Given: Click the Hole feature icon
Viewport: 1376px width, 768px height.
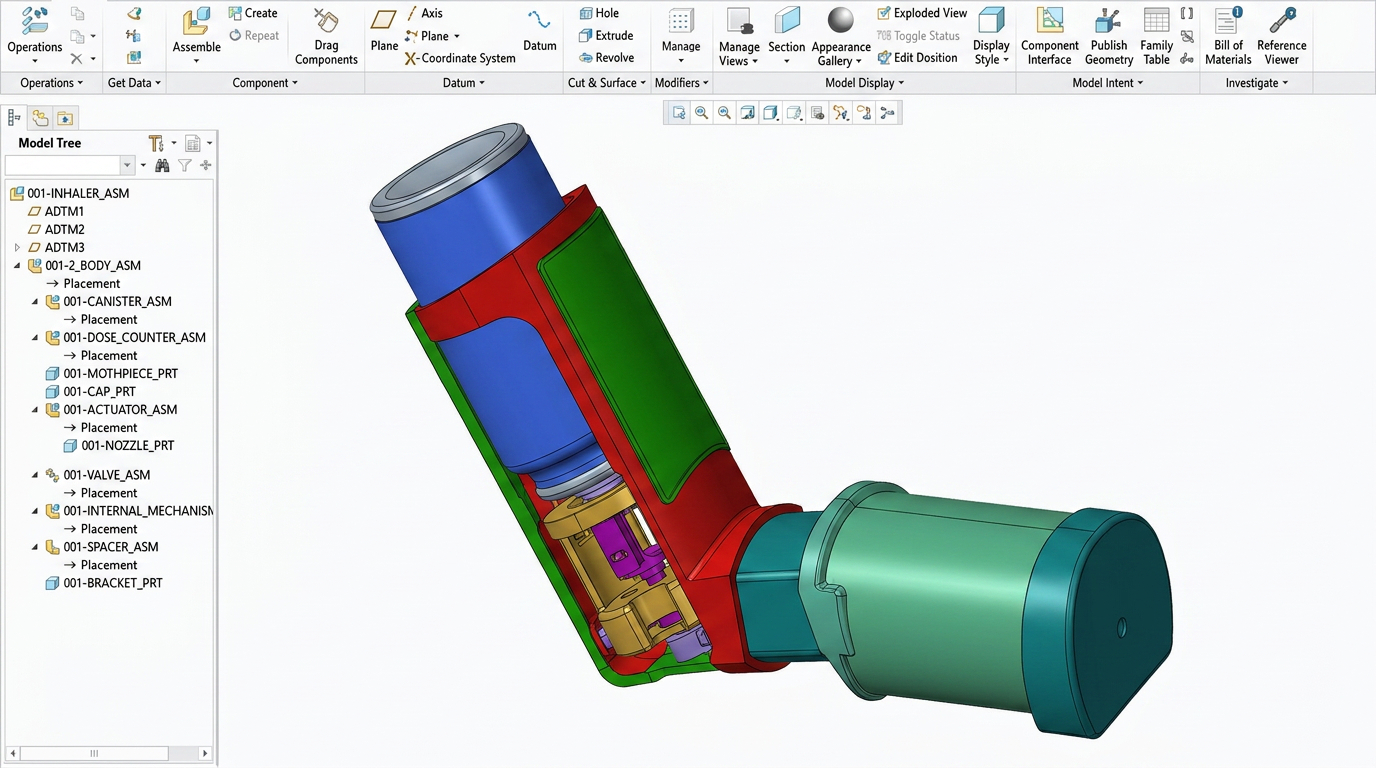Looking at the screenshot, I should coord(587,12).
